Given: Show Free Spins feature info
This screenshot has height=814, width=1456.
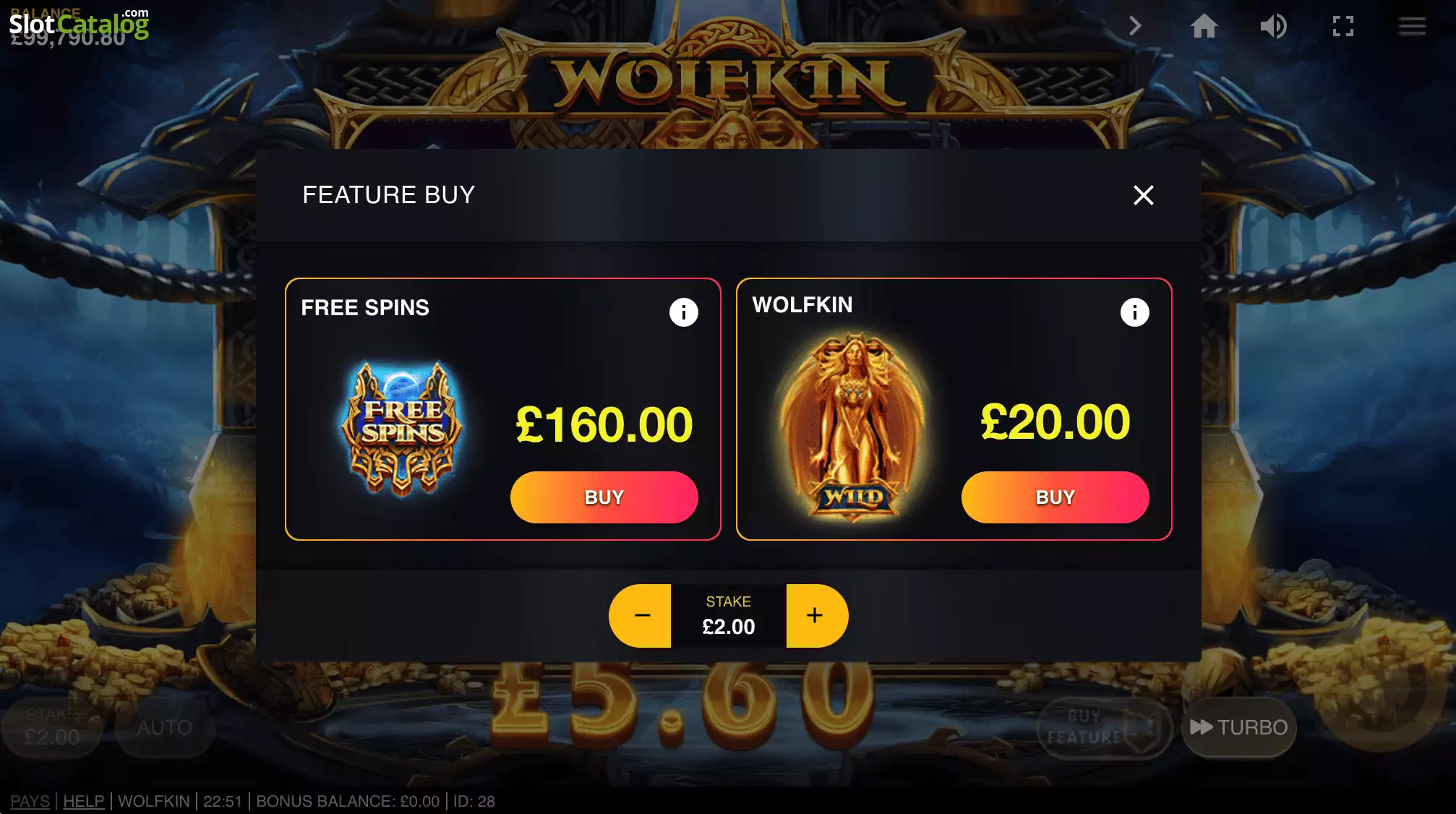Looking at the screenshot, I should pos(683,312).
